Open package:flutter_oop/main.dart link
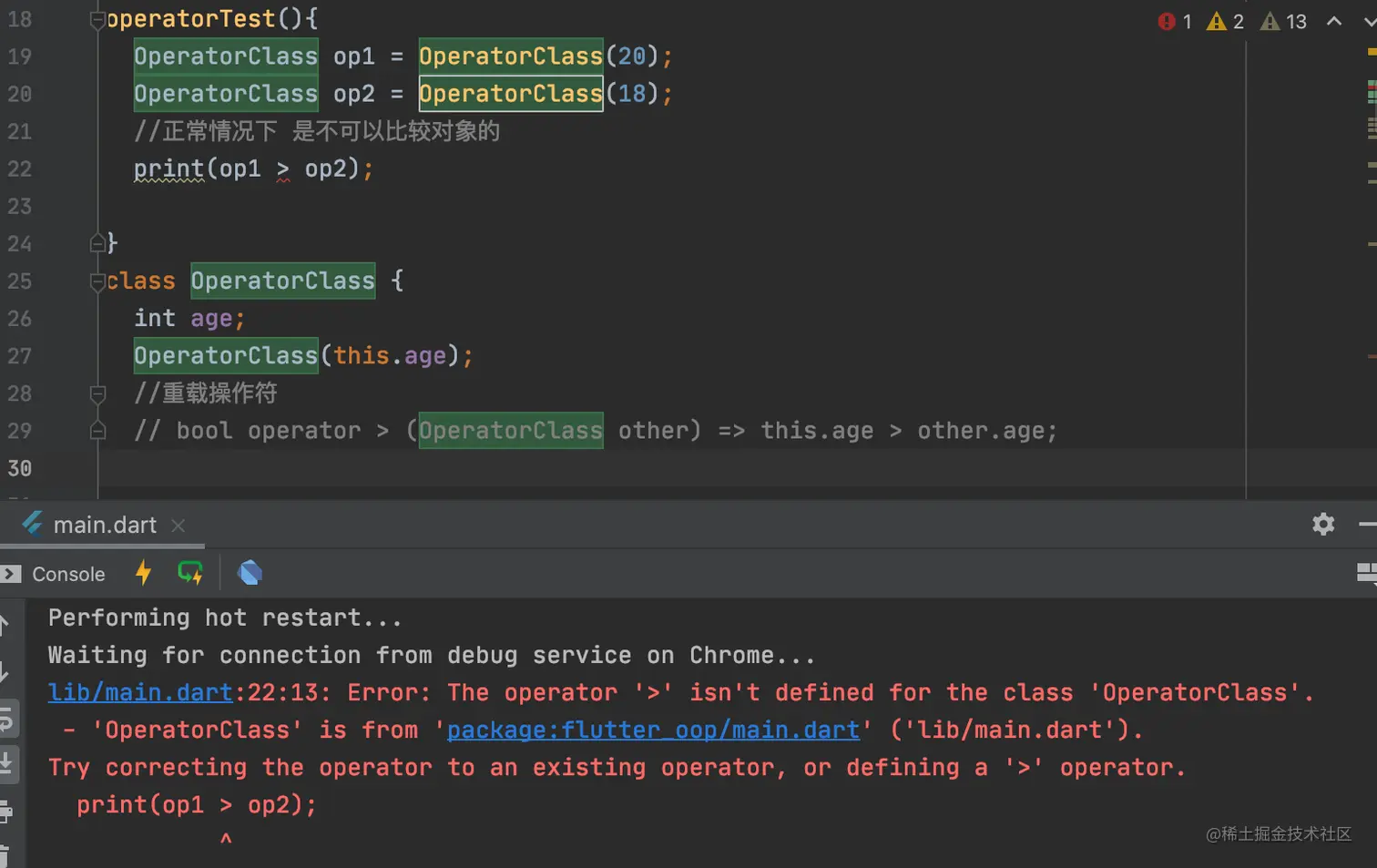 [x=653, y=730]
